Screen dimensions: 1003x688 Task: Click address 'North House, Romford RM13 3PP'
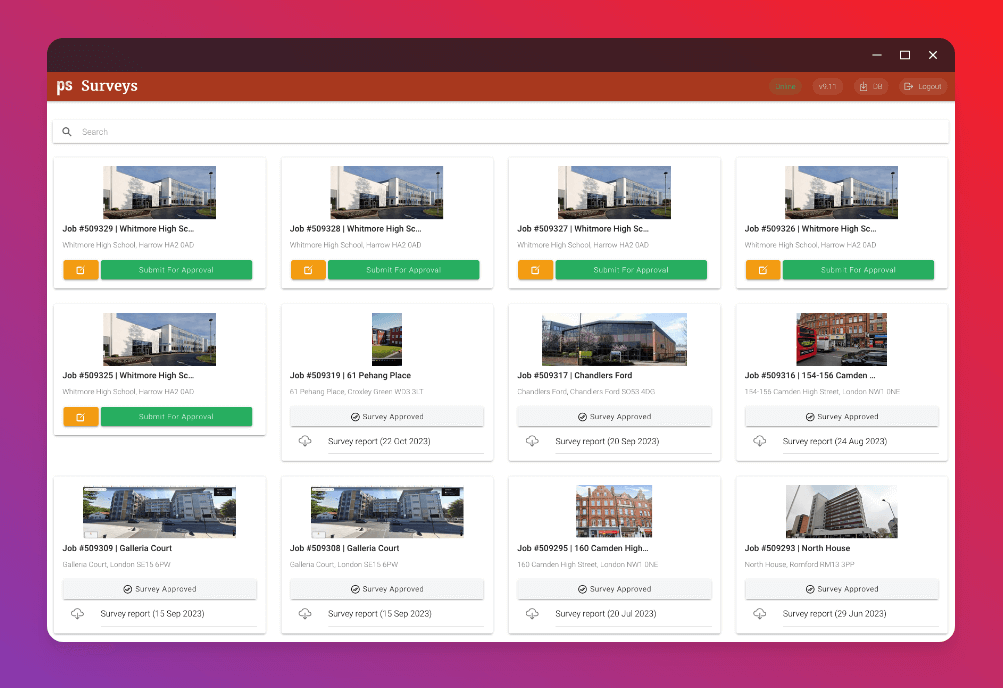pos(800,565)
